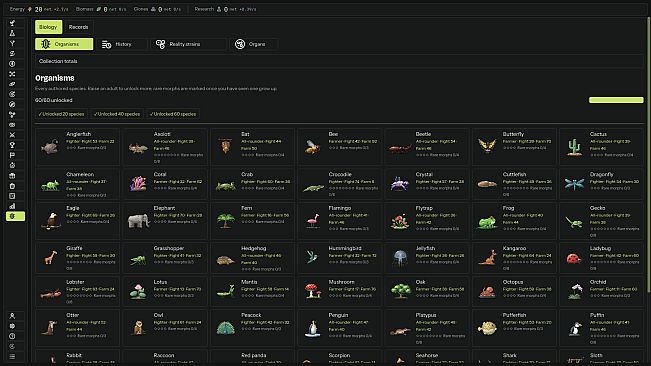Switch to the Records tab
This screenshot has height=366, width=651.
pos(78,27)
